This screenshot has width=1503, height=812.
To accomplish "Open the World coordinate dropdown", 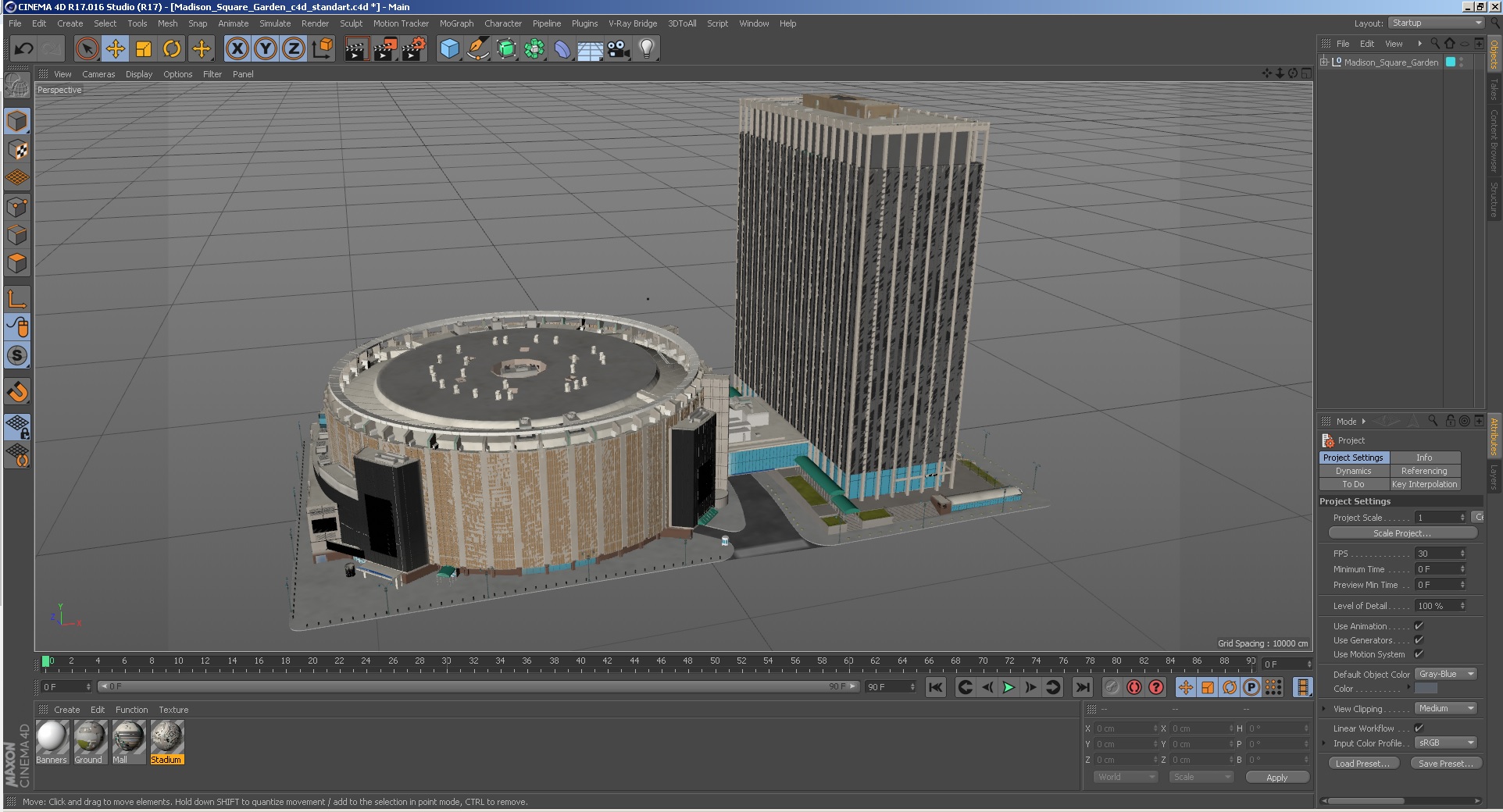I will click(1125, 777).
